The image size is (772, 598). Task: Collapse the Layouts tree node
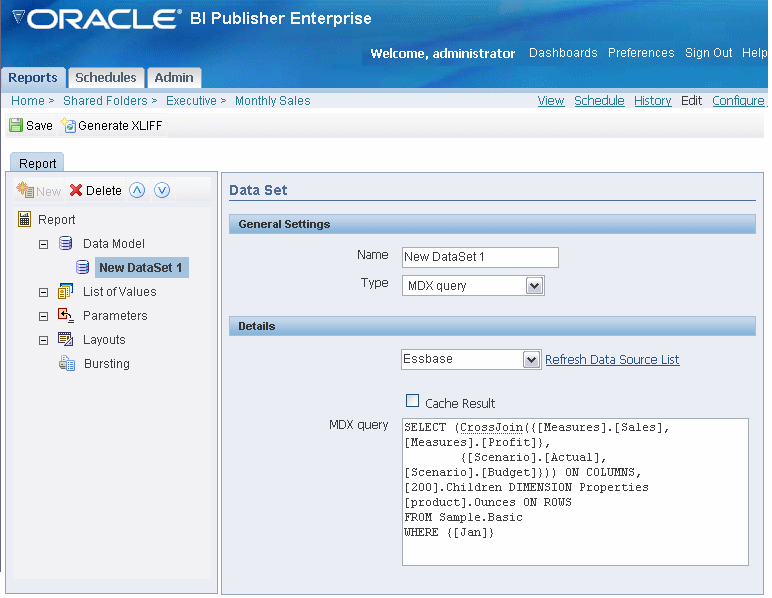click(43, 340)
